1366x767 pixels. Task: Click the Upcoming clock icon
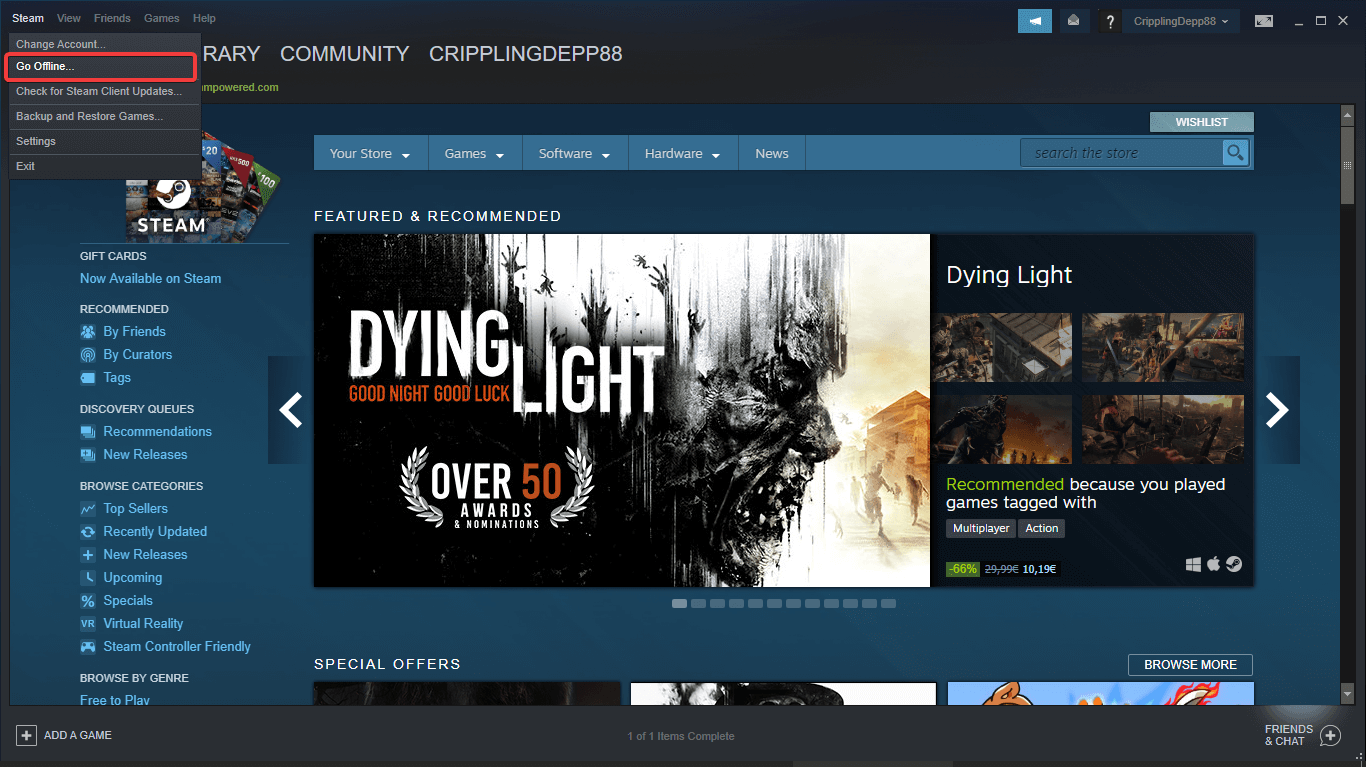tap(88, 578)
